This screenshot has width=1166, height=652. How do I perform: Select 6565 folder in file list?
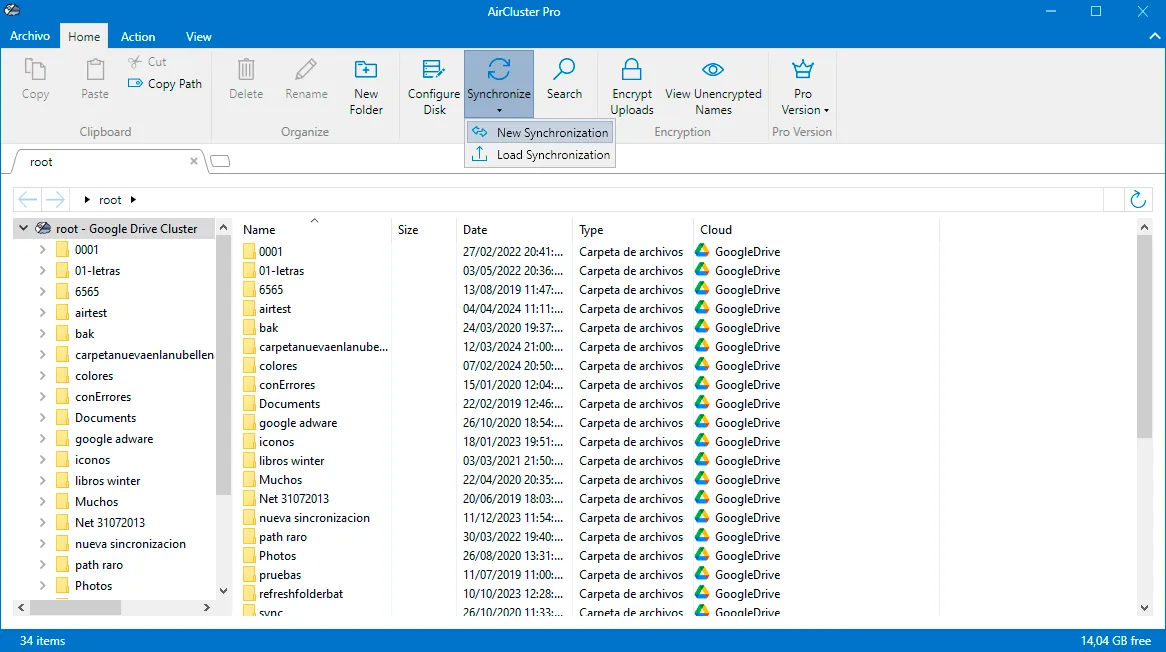coord(271,290)
